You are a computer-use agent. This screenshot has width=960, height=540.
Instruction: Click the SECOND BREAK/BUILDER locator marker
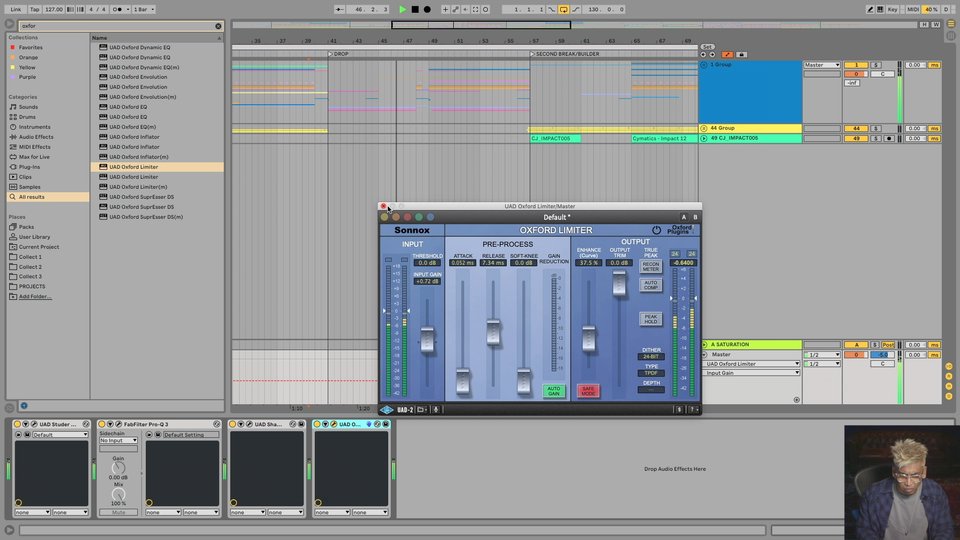pos(564,54)
